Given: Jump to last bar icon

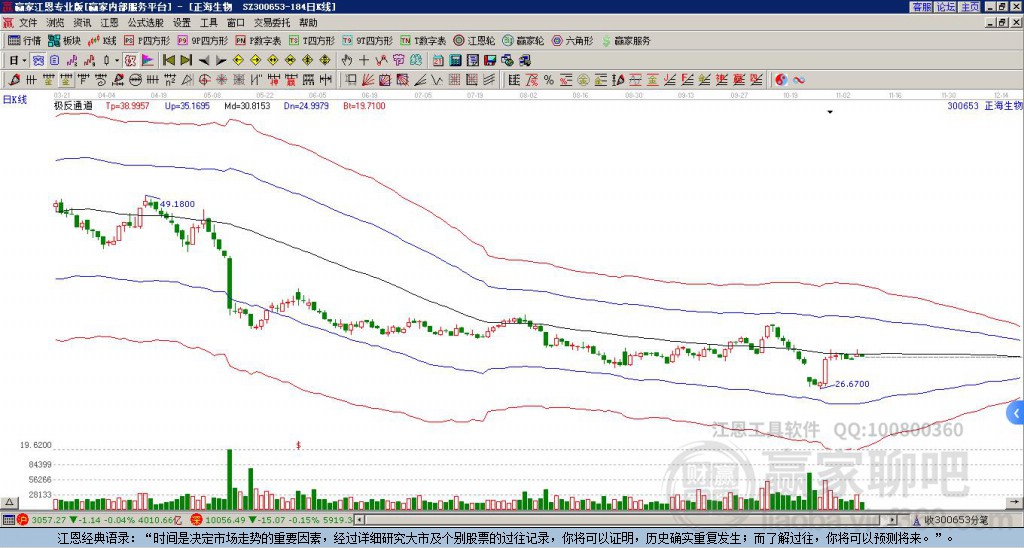Looking at the screenshot, I should click(186, 61).
